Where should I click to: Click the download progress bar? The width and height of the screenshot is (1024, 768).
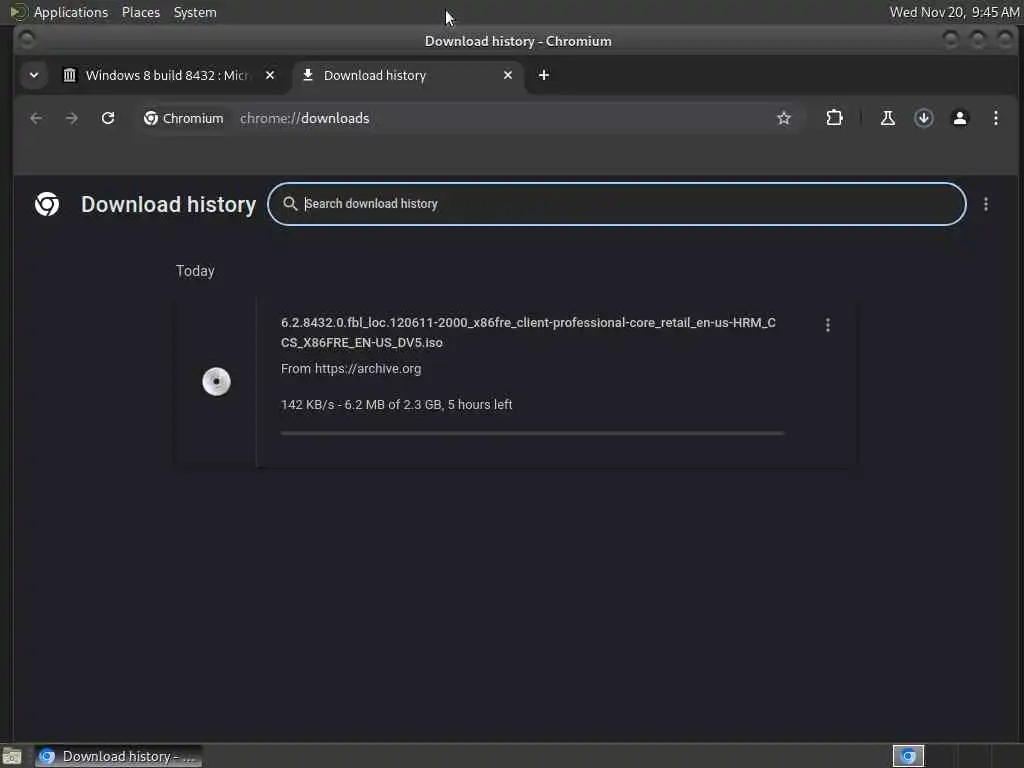tap(532, 433)
